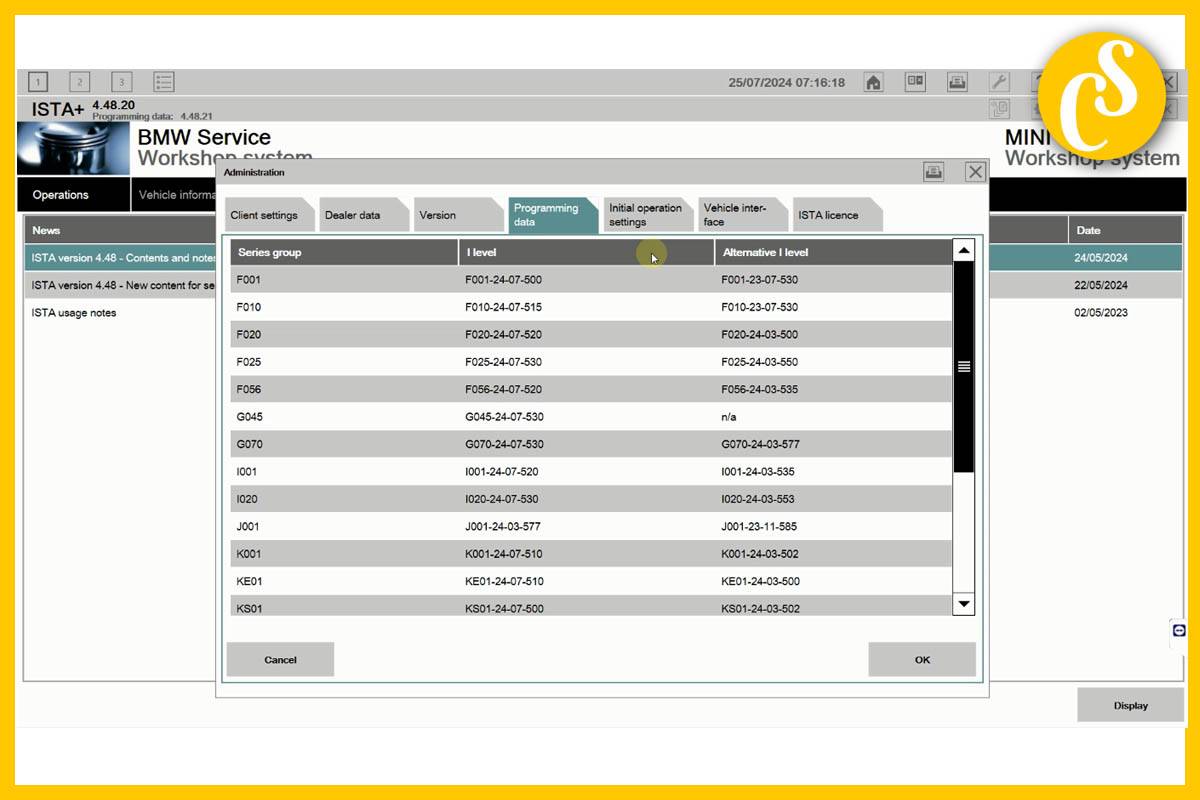
Task: Click print icon in Administration dialog
Action: 933,172
